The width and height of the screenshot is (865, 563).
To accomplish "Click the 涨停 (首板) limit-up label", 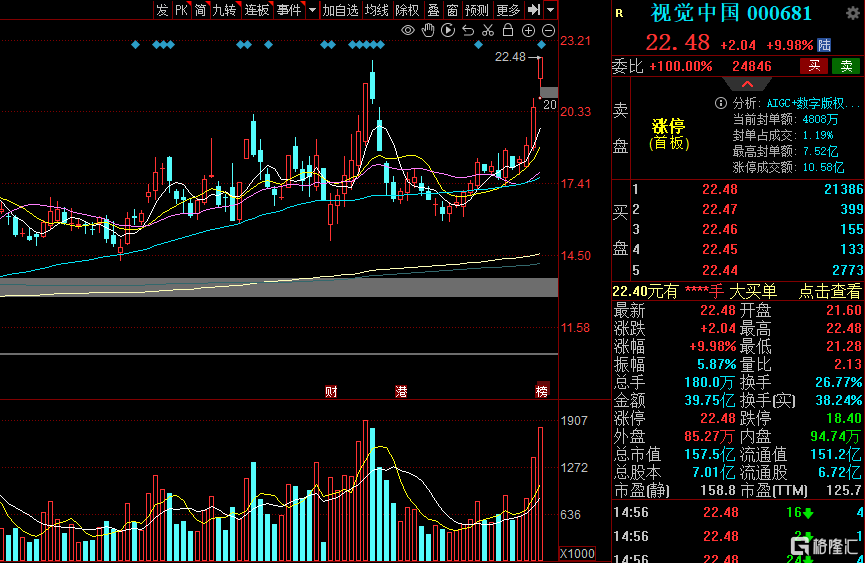I will [x=669, y=134].
